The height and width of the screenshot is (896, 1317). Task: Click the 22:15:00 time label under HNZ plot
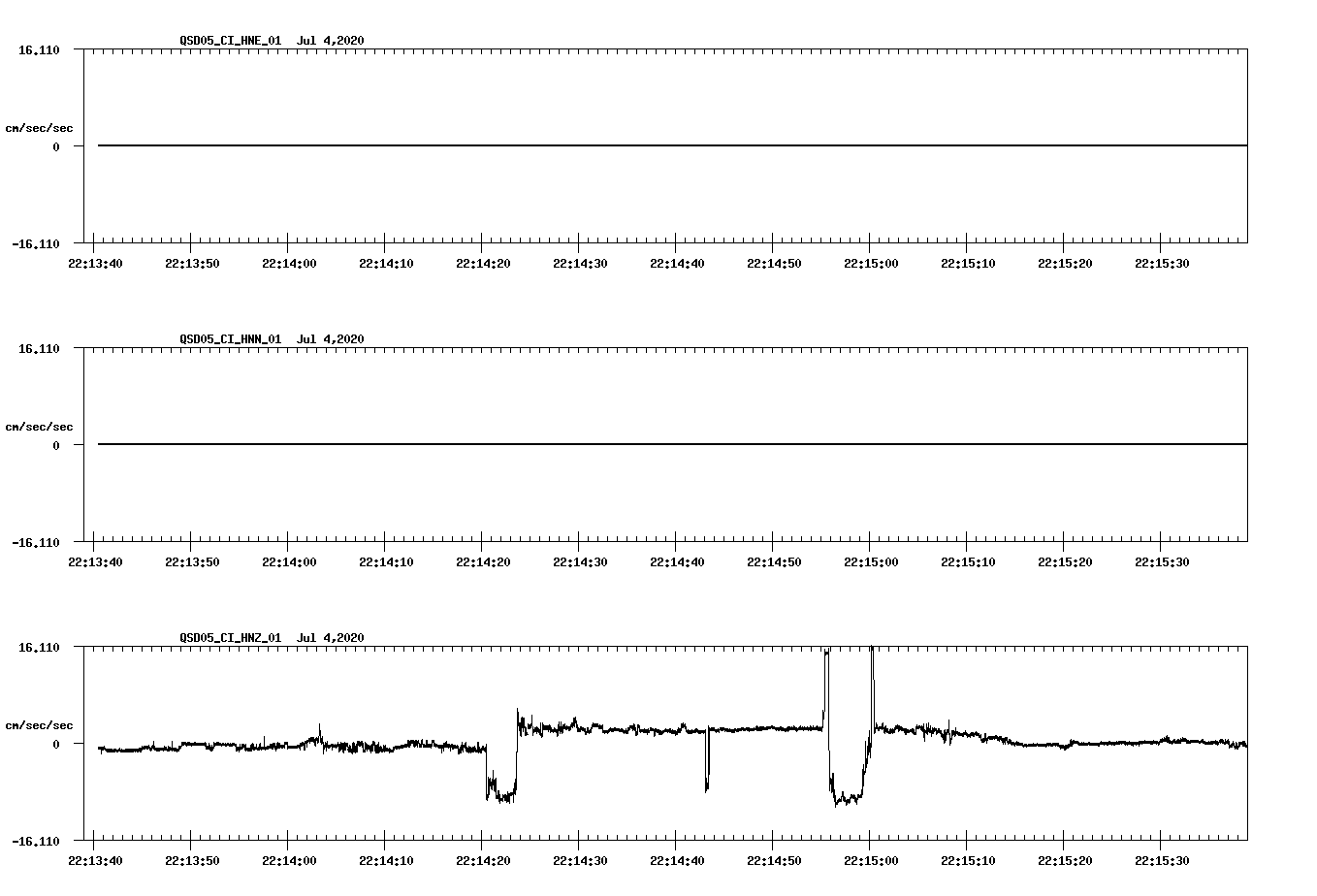pos(871,860)
